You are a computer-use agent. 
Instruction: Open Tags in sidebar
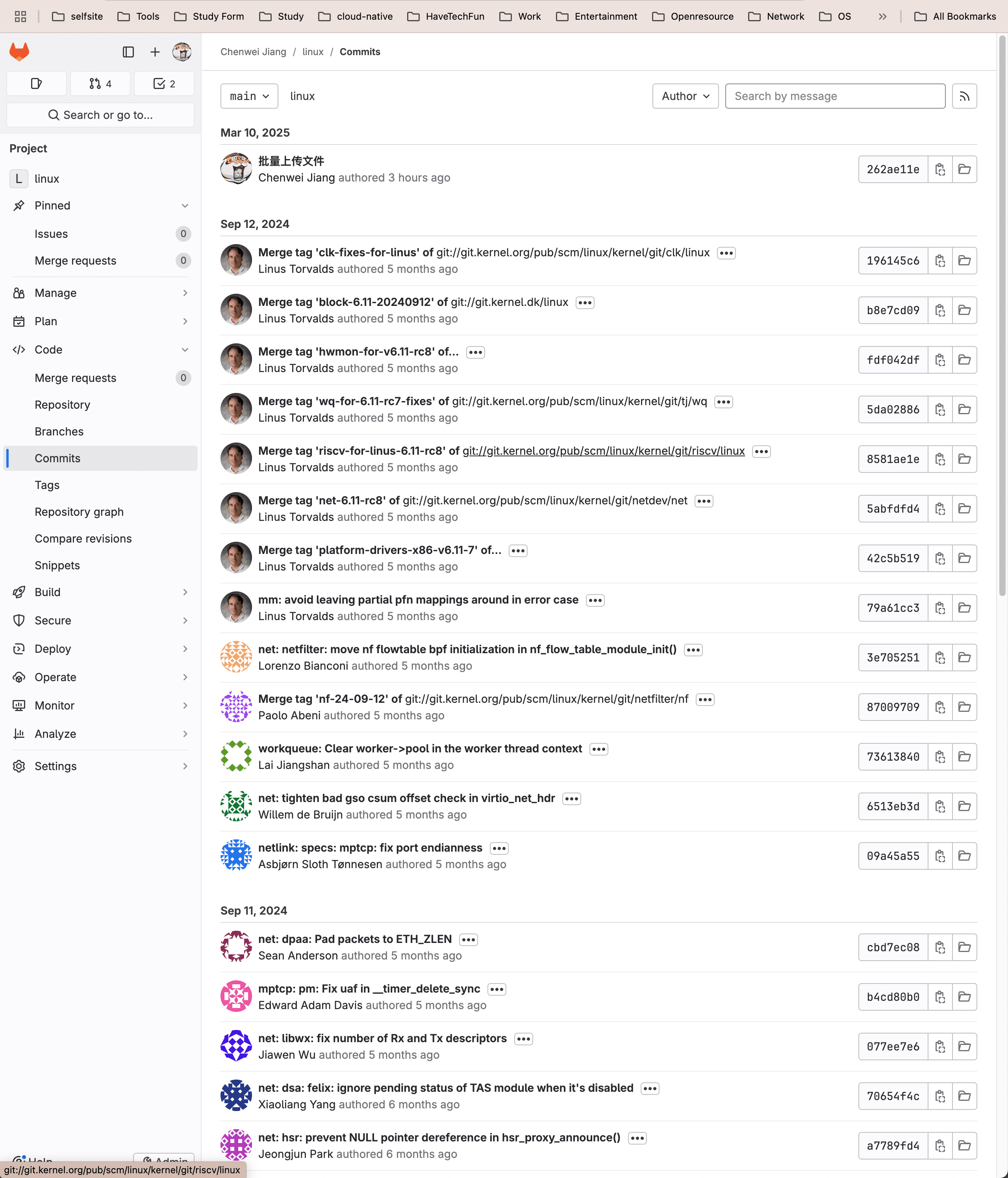100,485
